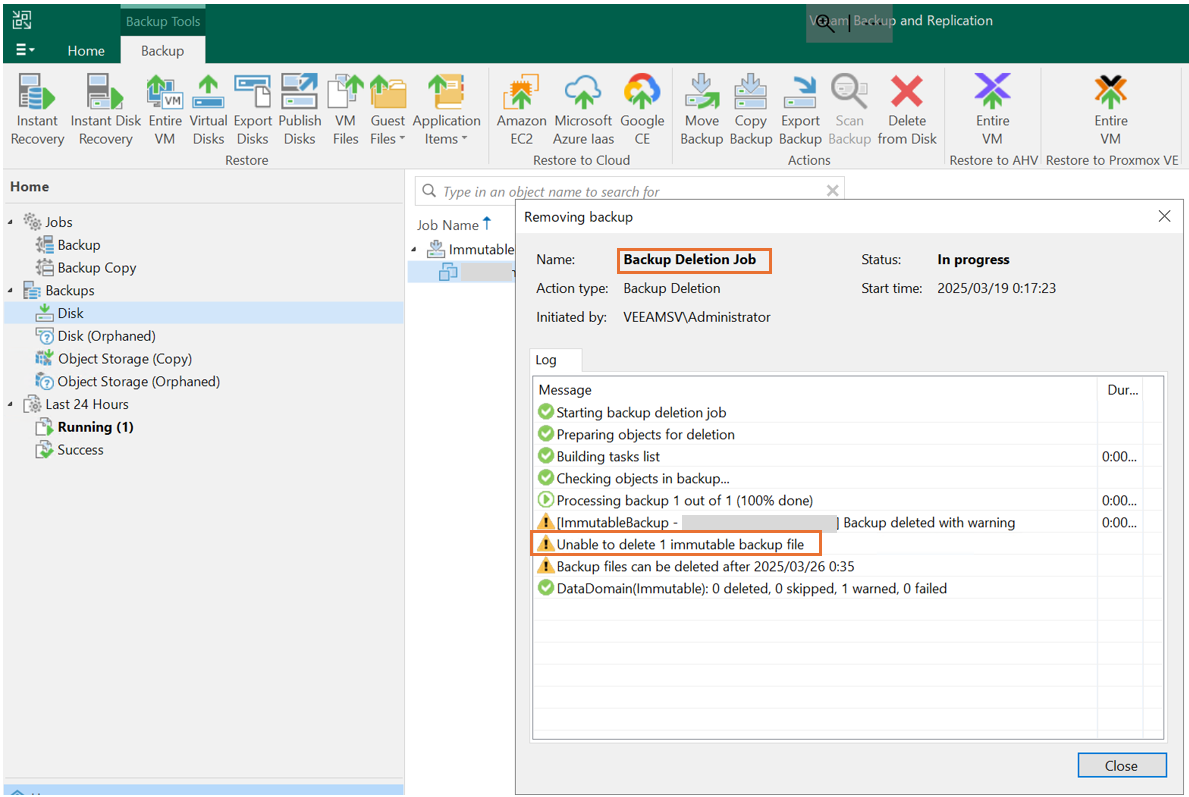
Task: Click the Backup Tools contextual tab
Action: click(162, 21)
